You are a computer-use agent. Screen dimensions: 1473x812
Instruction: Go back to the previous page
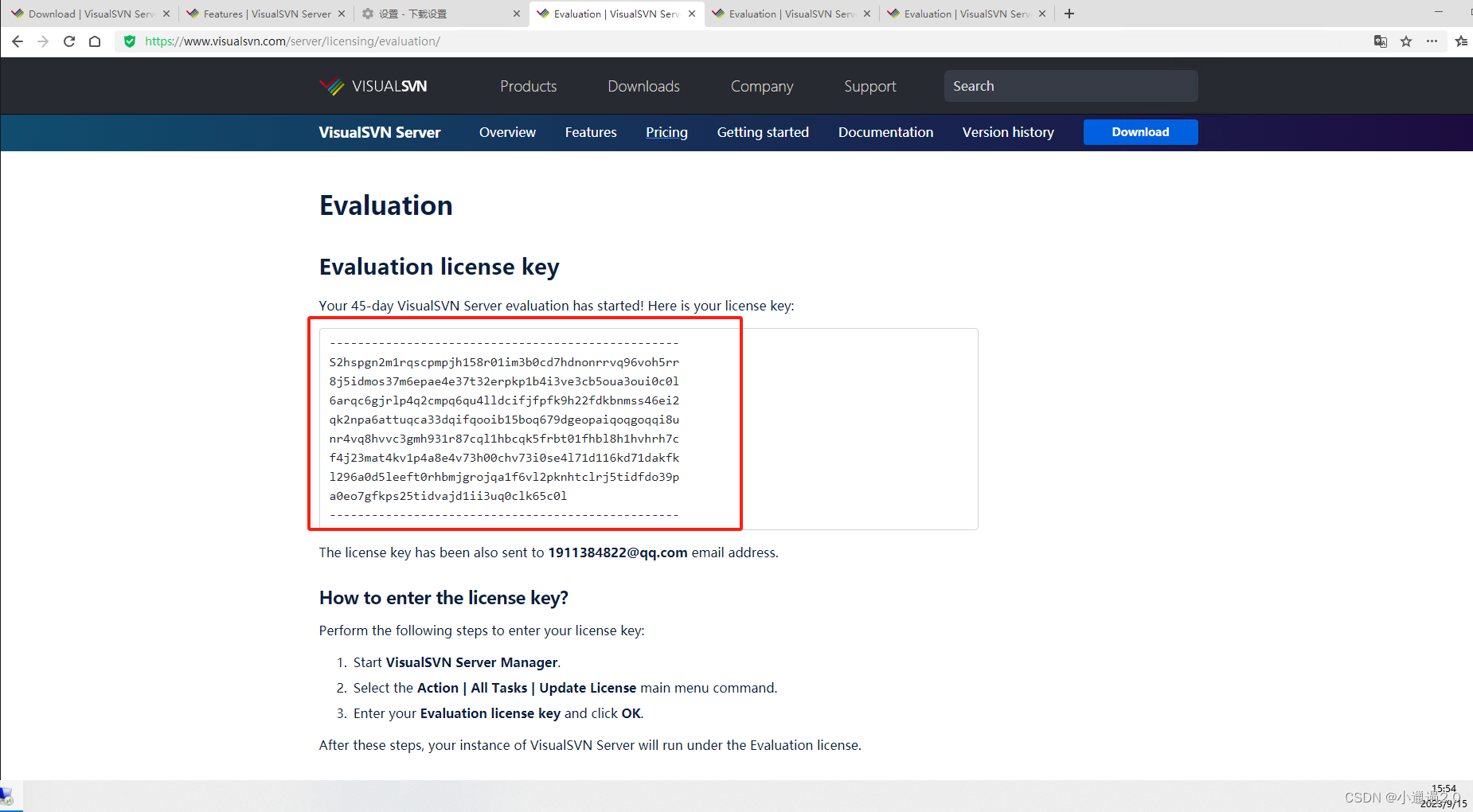18,41
